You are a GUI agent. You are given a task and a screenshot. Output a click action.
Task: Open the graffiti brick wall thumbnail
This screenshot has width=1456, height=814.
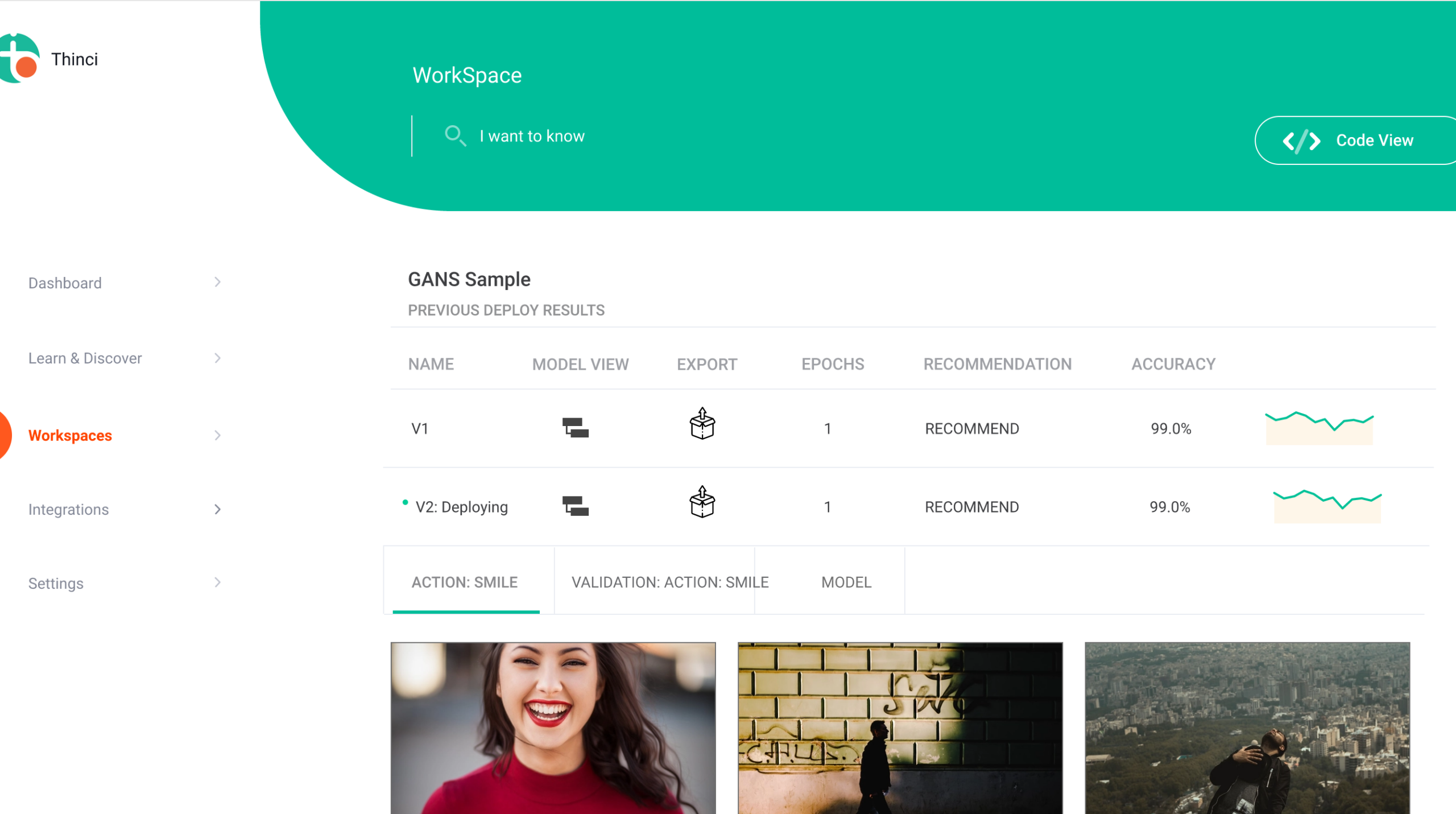point(900,728)
